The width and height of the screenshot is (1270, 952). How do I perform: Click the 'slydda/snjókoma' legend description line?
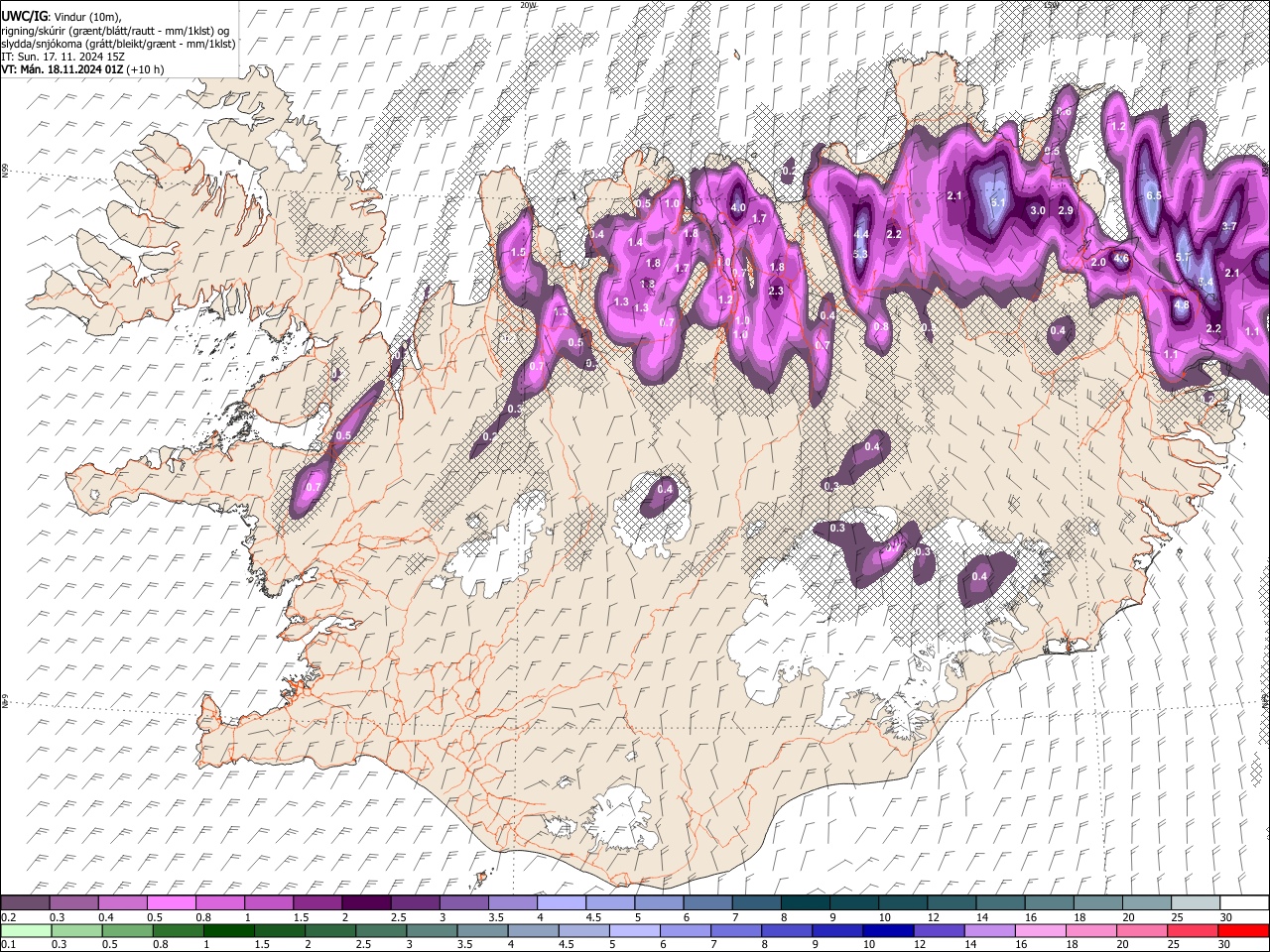click(118, 44)
